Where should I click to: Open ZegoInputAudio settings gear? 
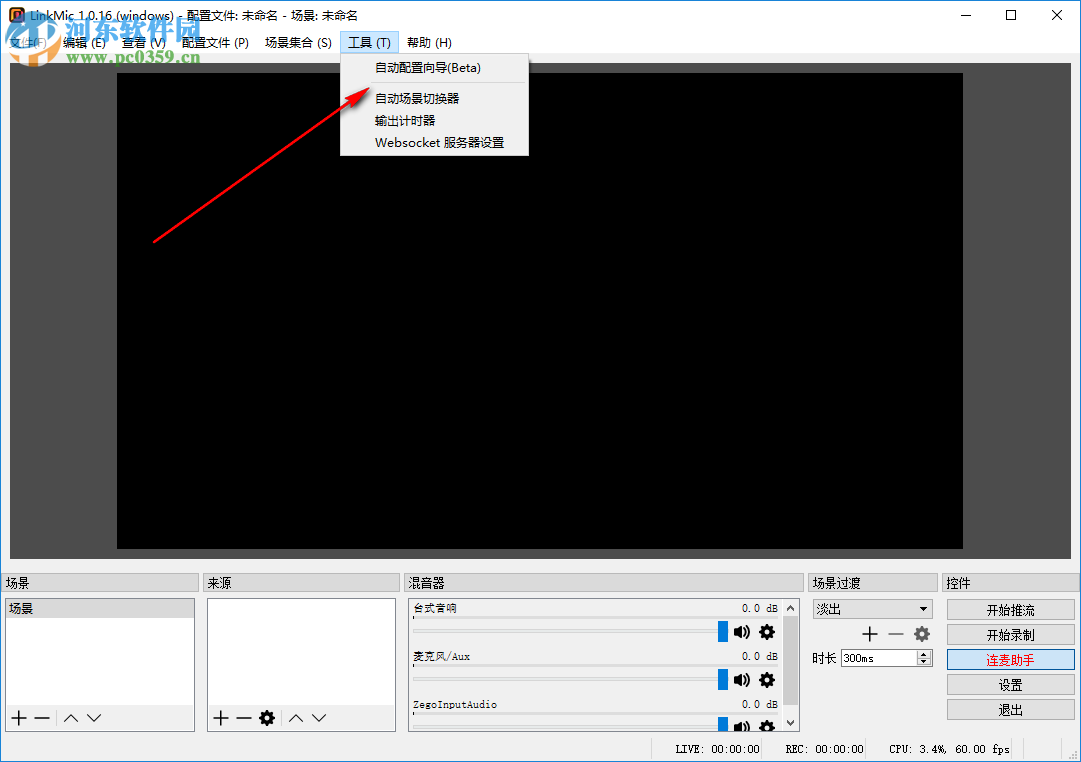(767, 725)
